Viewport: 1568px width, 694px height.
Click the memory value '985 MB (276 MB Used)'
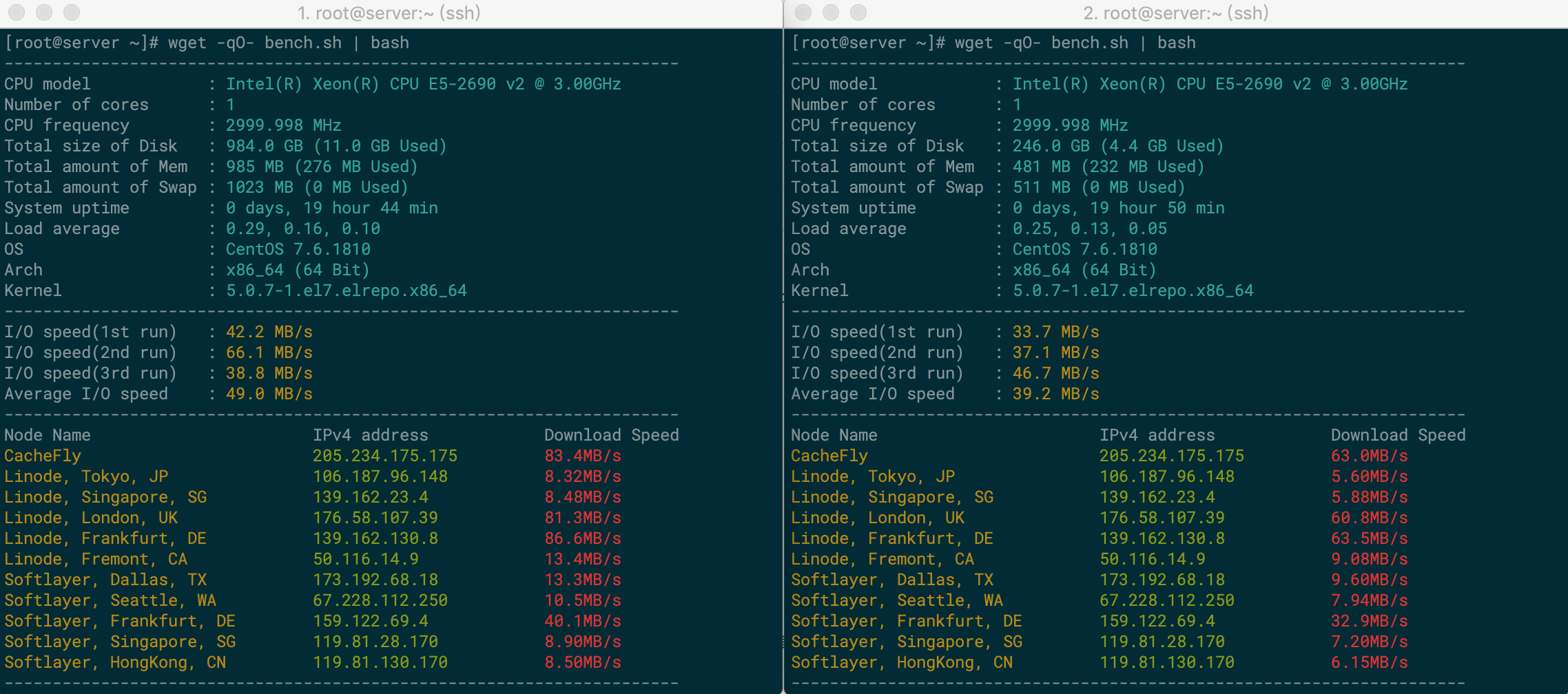(x=322, y=167)
